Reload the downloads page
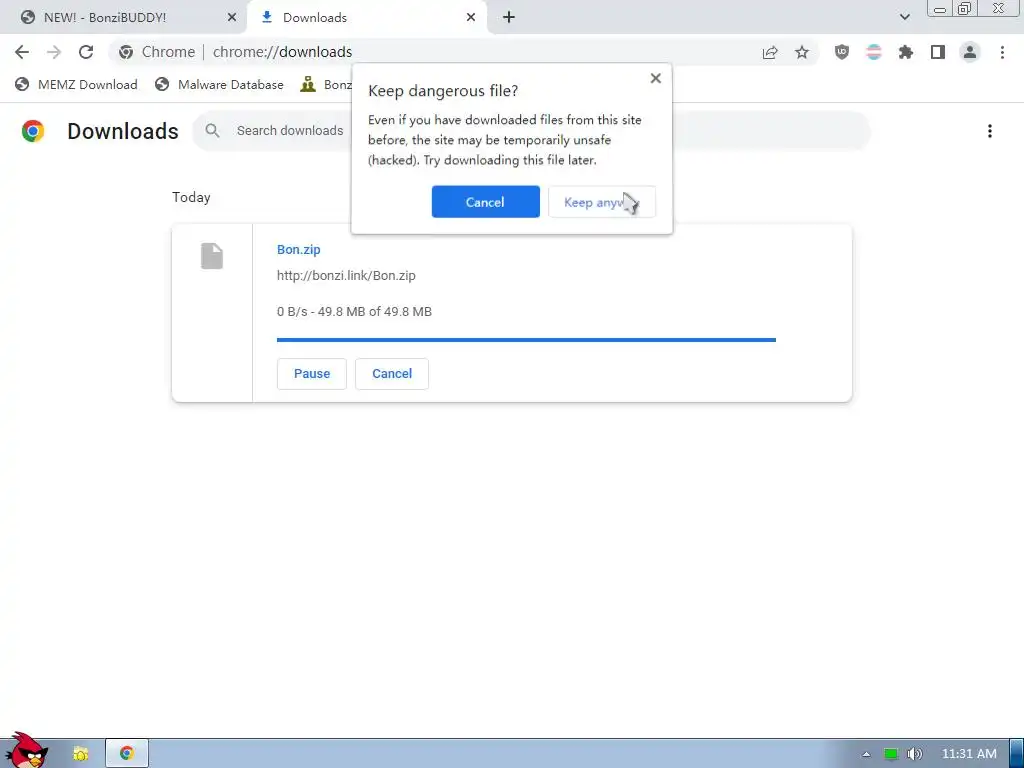1024x768 pixels. point(86,52)
